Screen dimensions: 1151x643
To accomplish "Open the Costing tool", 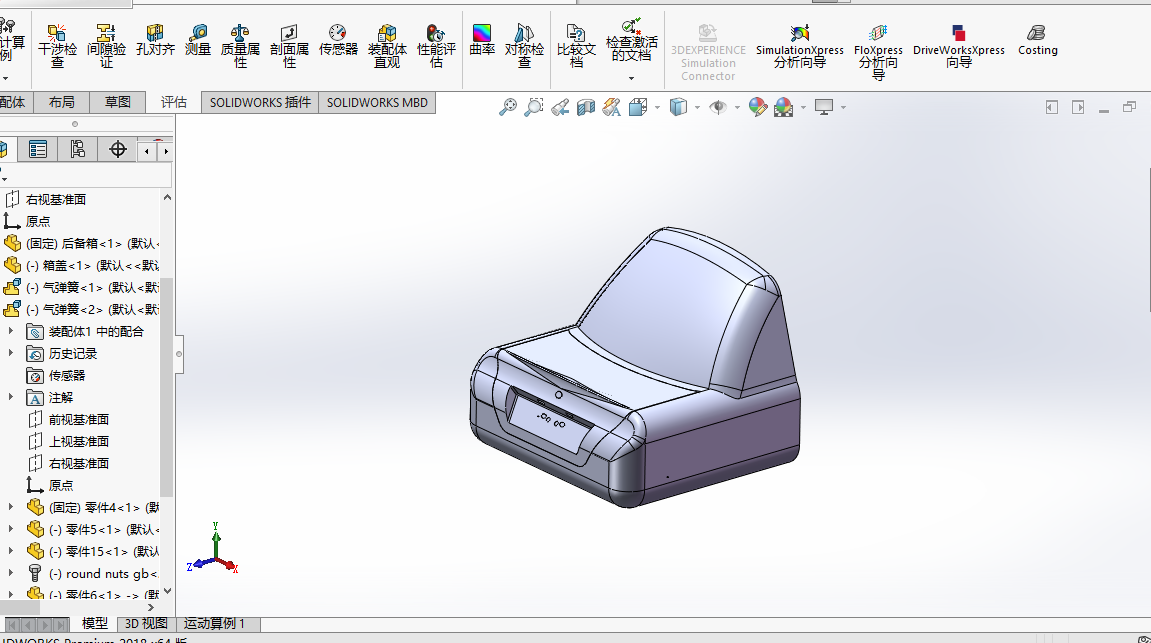I will (1037, 40).
